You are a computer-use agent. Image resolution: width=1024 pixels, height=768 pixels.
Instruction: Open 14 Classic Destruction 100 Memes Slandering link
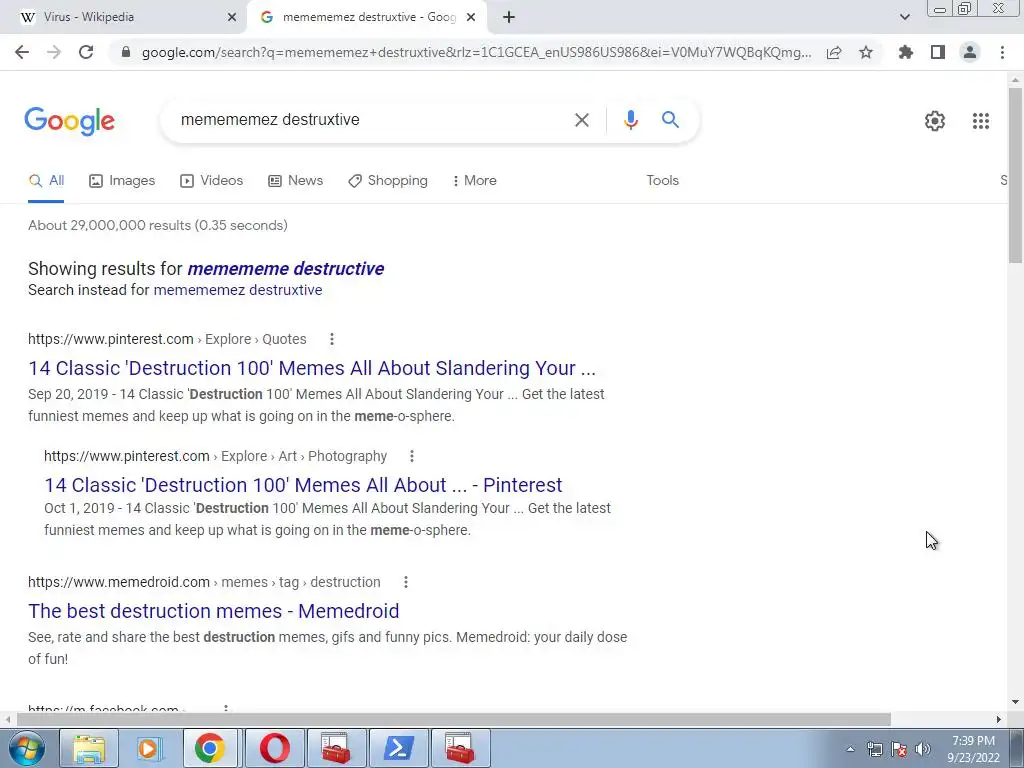312,368
